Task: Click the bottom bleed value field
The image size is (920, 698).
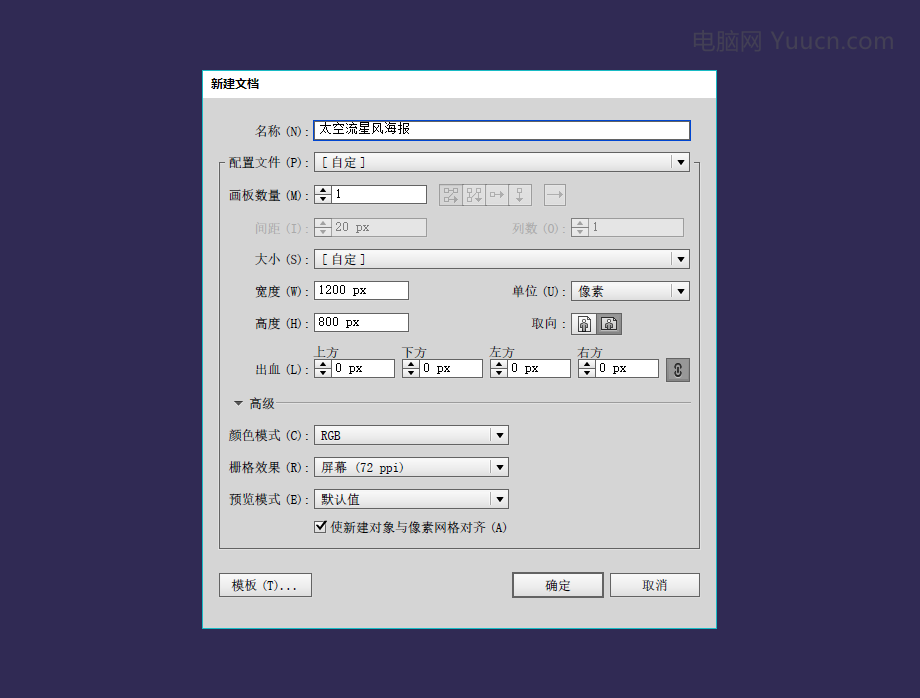Action: coord(451,368)
